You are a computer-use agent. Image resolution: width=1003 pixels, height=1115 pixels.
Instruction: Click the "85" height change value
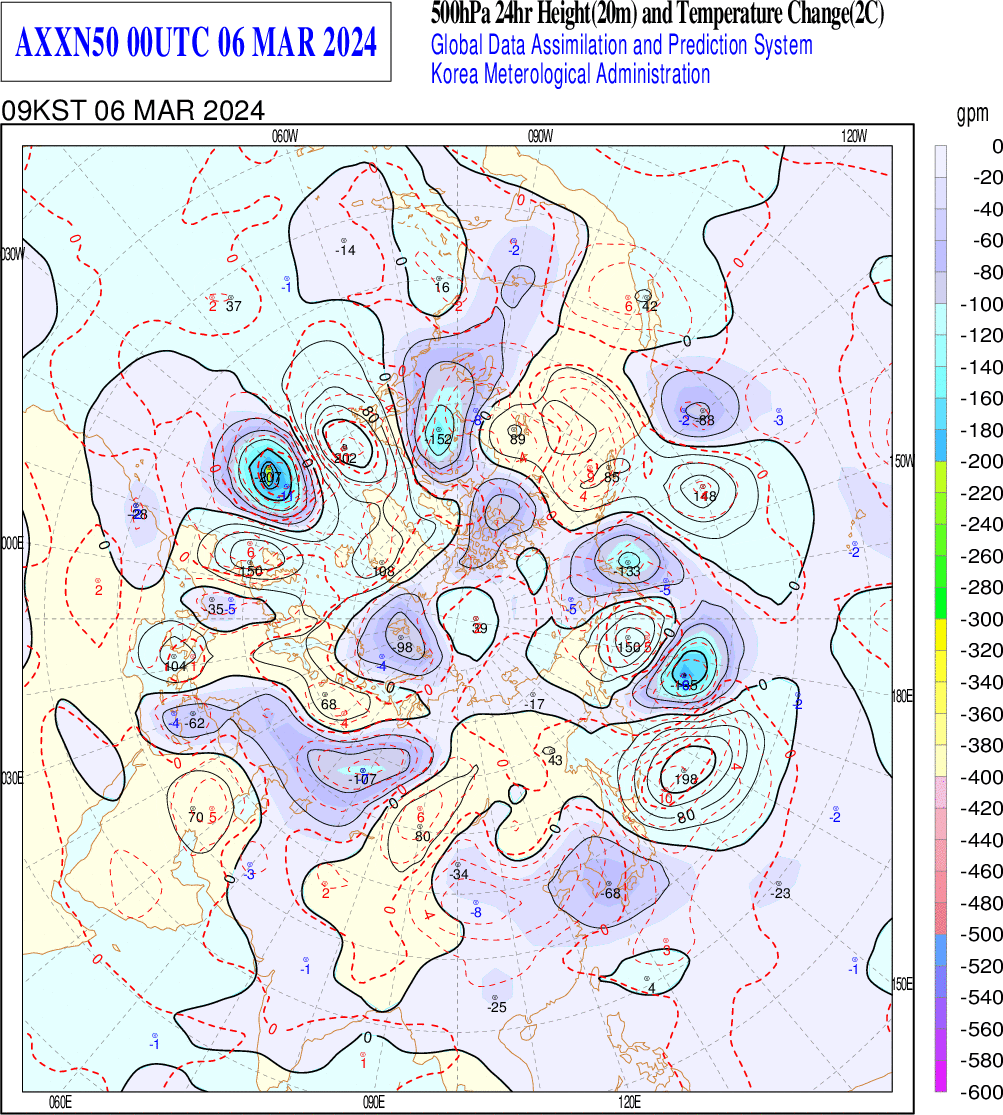coord(612,478)
